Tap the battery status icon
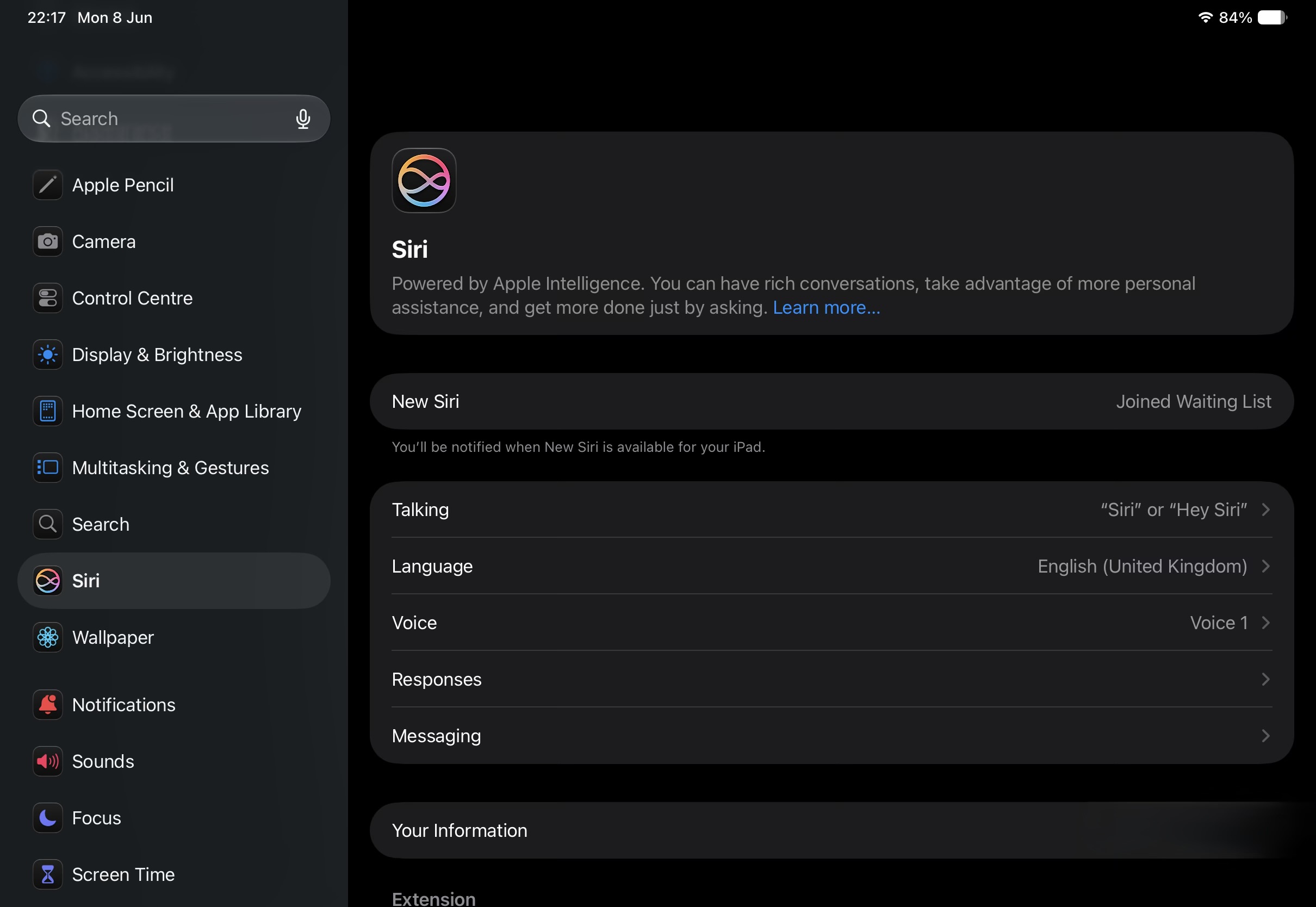 coord(1272,17)
